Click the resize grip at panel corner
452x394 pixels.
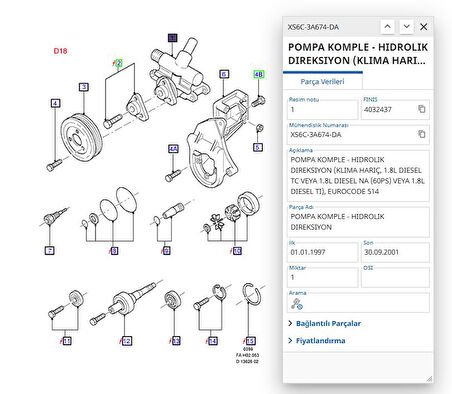point(429,379)
